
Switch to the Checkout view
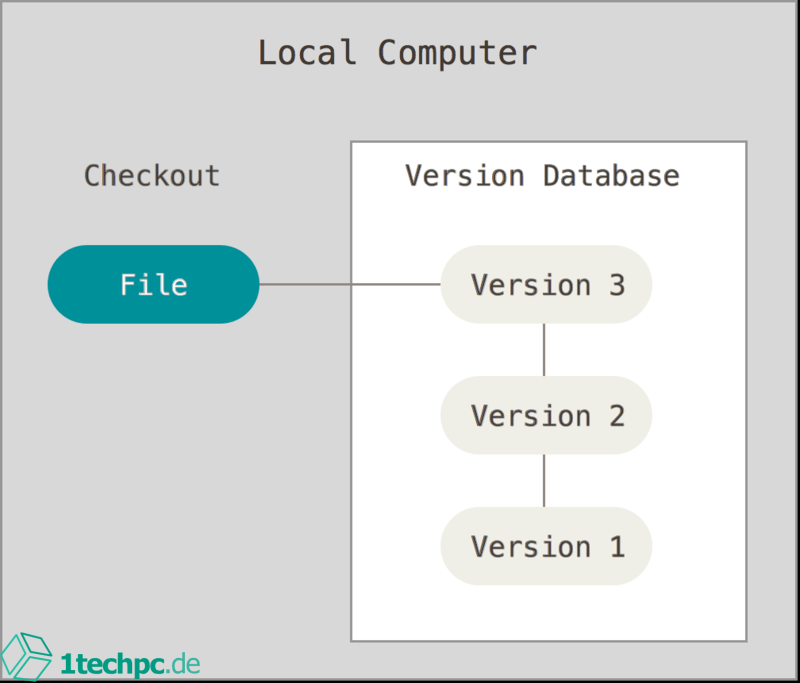coord(152,175)
